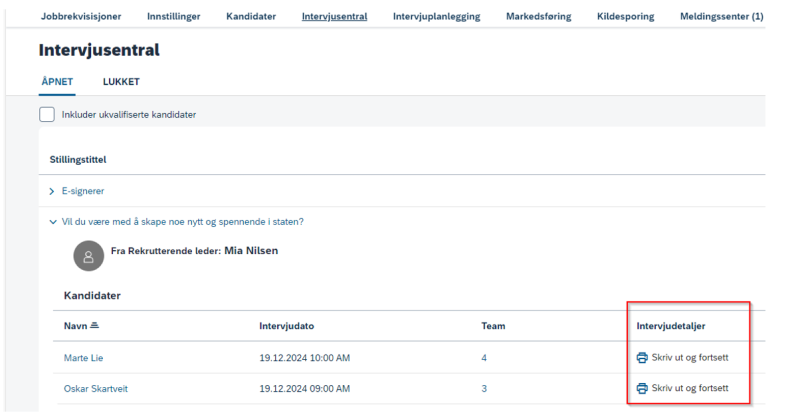
Task: Open Meldingssenter (1) notifications
Action: 721,16
